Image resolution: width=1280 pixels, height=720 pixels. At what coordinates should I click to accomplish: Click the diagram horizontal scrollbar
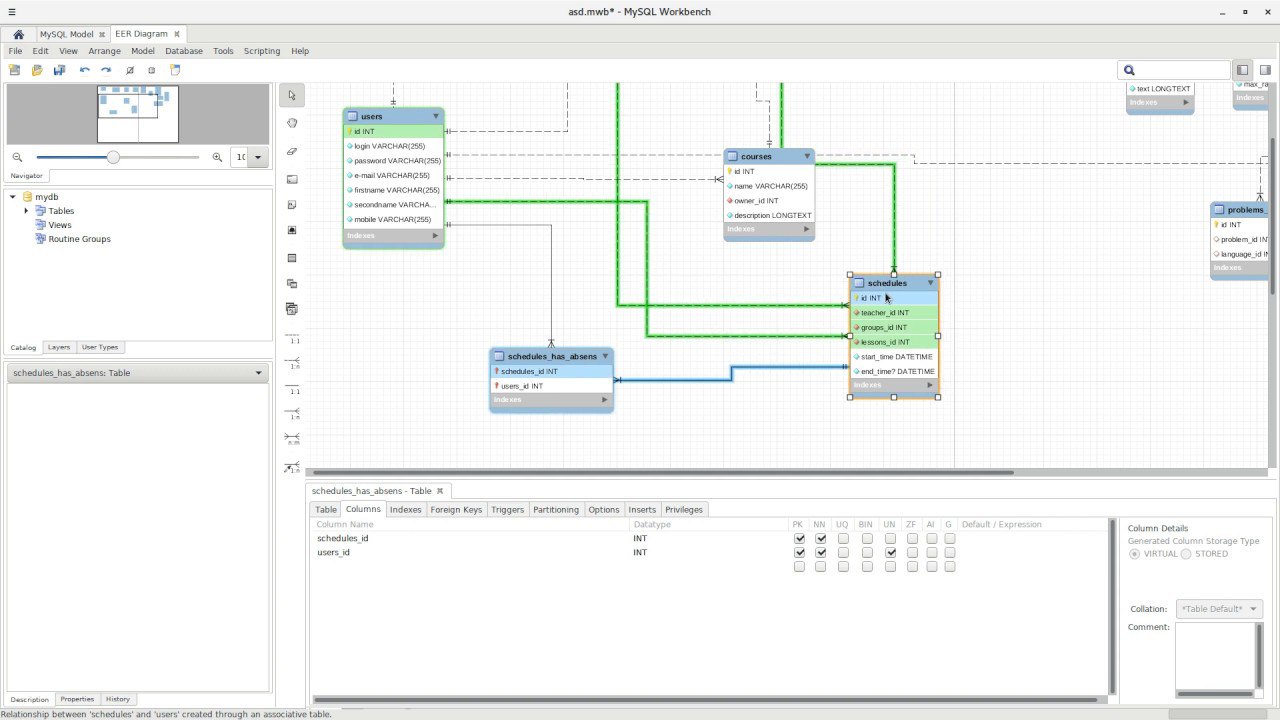tap(661, 472)
